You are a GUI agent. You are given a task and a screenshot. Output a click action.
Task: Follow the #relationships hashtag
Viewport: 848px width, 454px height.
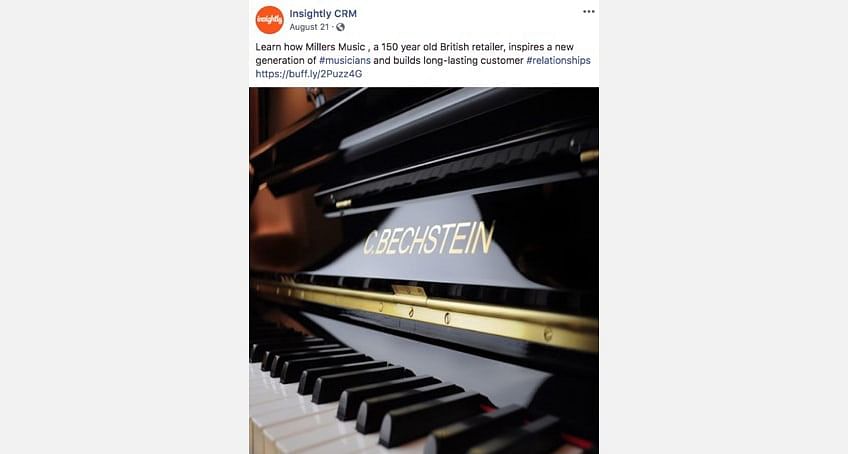(x=558, y=60)
